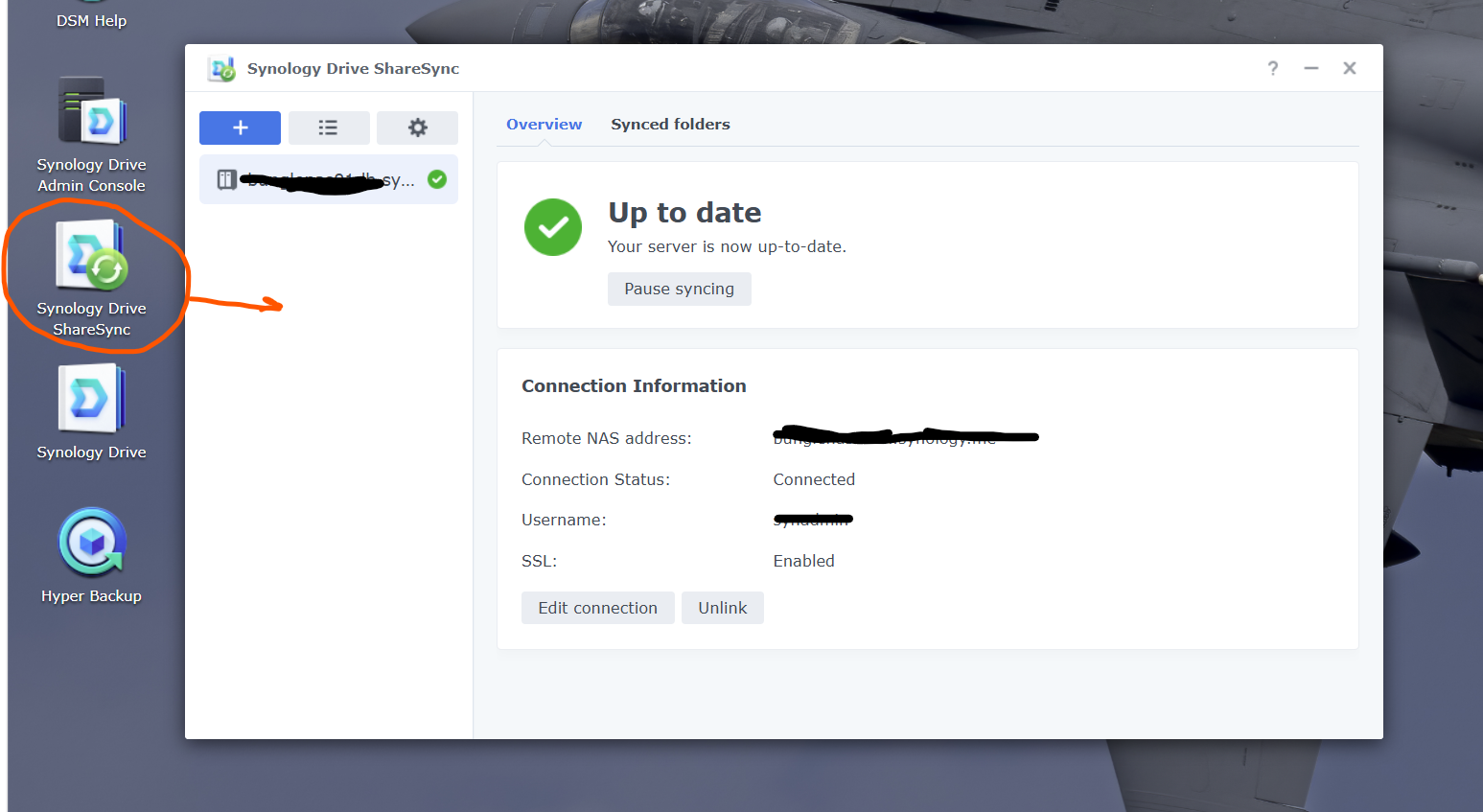Viewport: 1483px width, 812px height.
Task: Click the Edit connection button
Action: 598,608
